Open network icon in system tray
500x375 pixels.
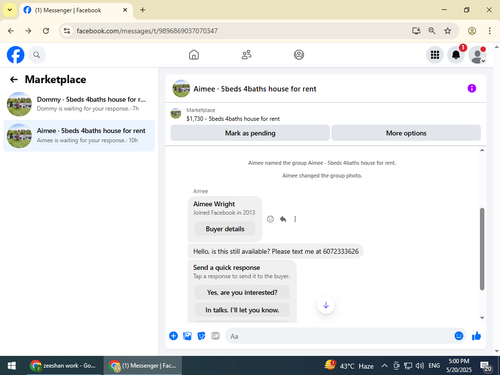tap(408, 366)
